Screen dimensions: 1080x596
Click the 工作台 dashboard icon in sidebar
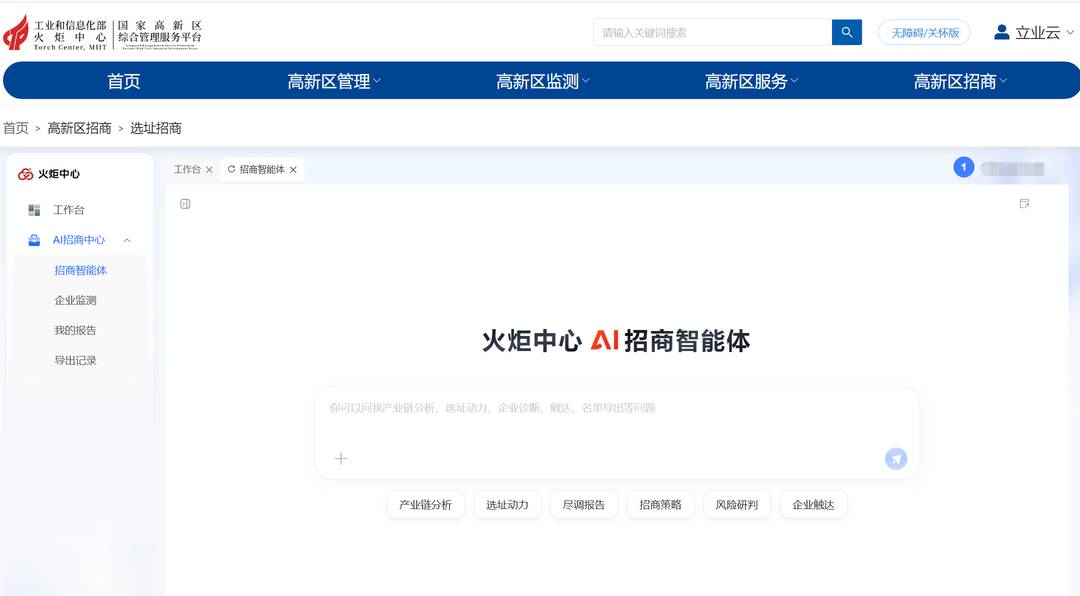tap(34, 210)
